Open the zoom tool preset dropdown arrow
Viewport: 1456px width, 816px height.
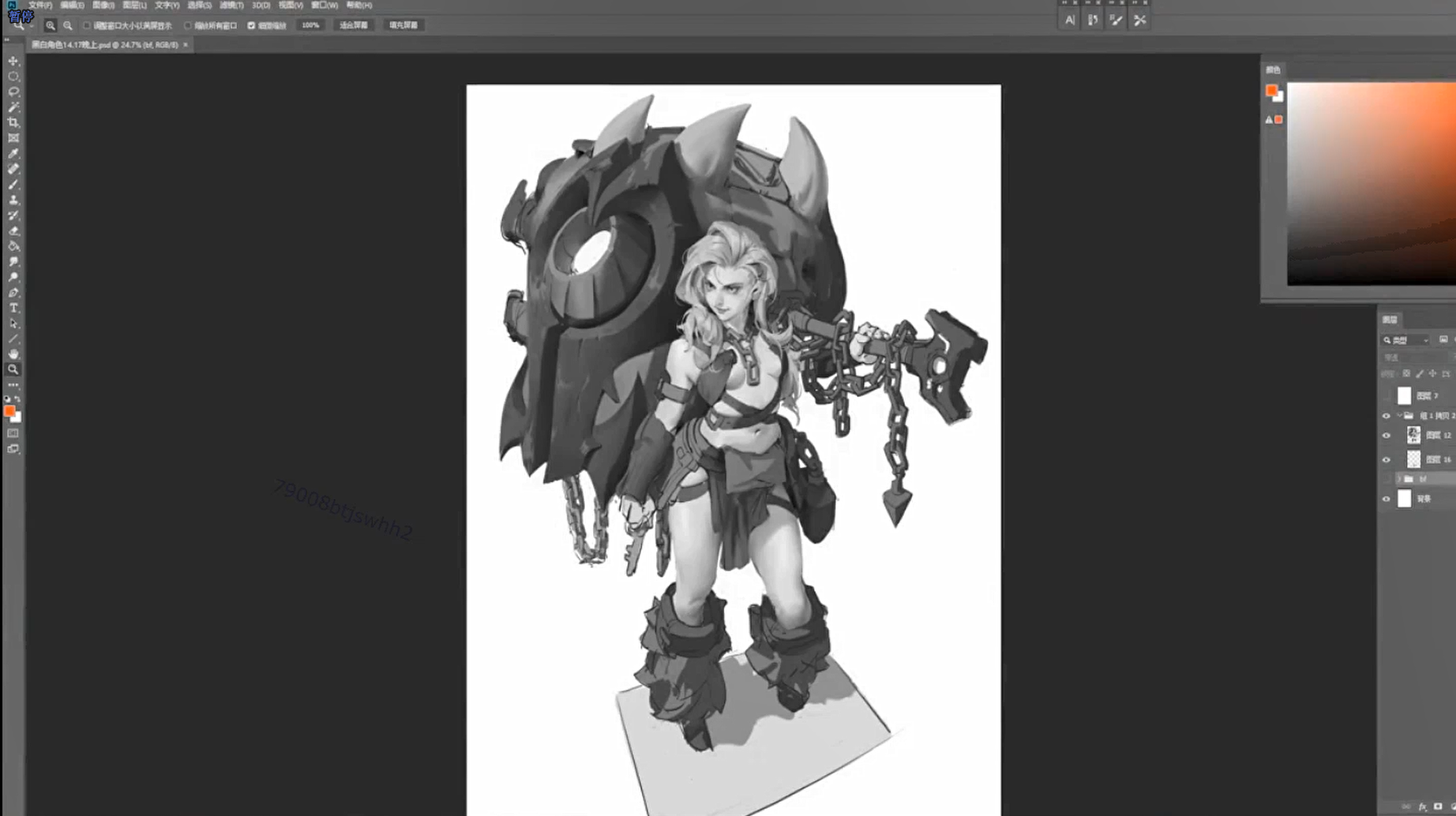pyautogui.click(x=30, y=25)
